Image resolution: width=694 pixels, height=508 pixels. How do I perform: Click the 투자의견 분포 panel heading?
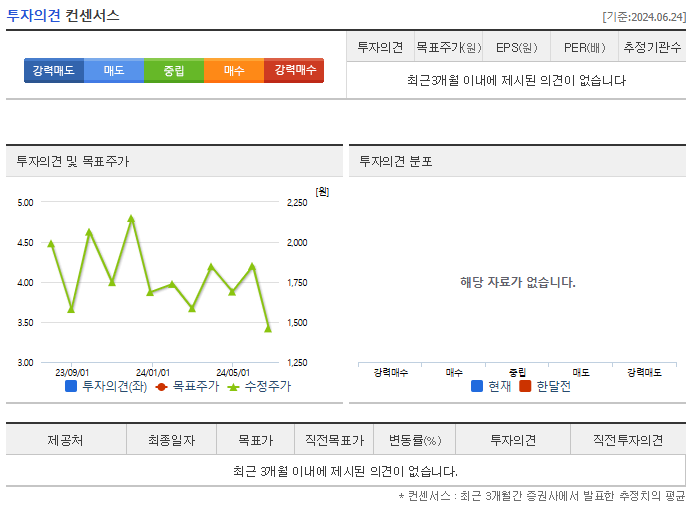(x=396, y=161)
